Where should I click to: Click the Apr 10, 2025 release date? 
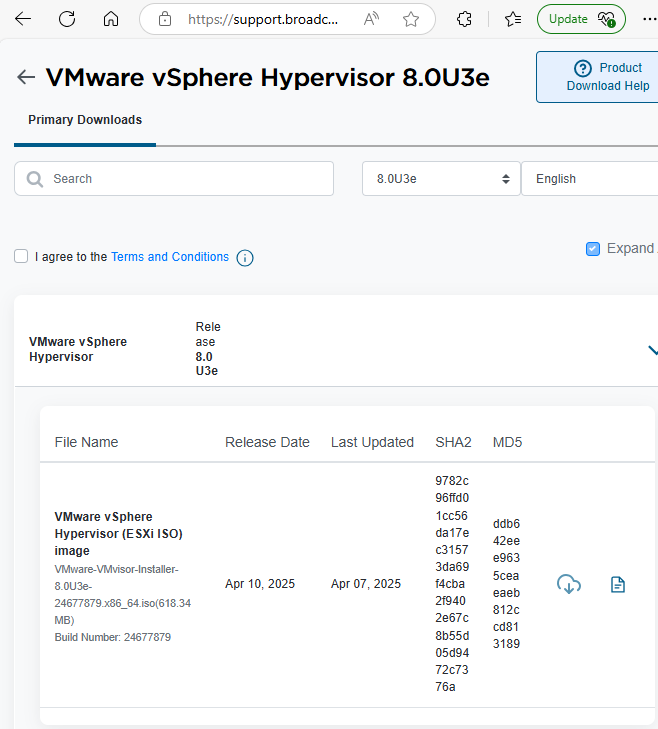point(260,584)
